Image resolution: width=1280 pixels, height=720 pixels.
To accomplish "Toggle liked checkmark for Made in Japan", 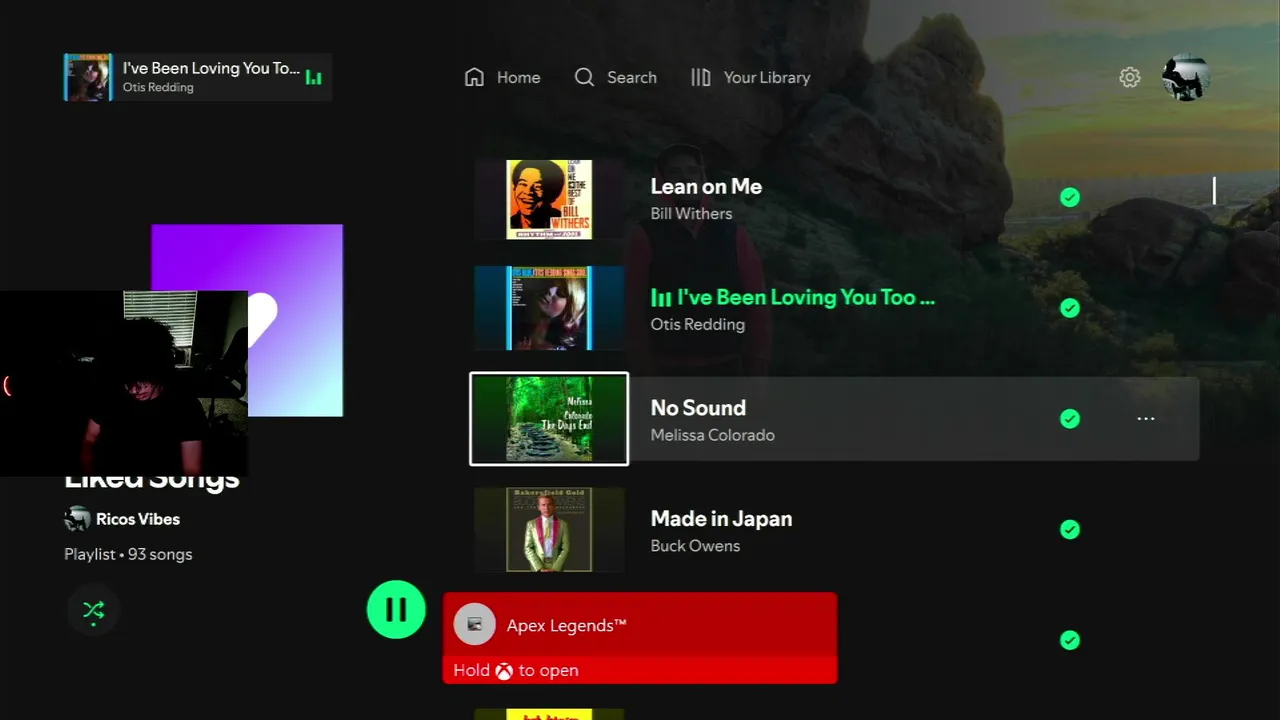I will coord(1070,529).
